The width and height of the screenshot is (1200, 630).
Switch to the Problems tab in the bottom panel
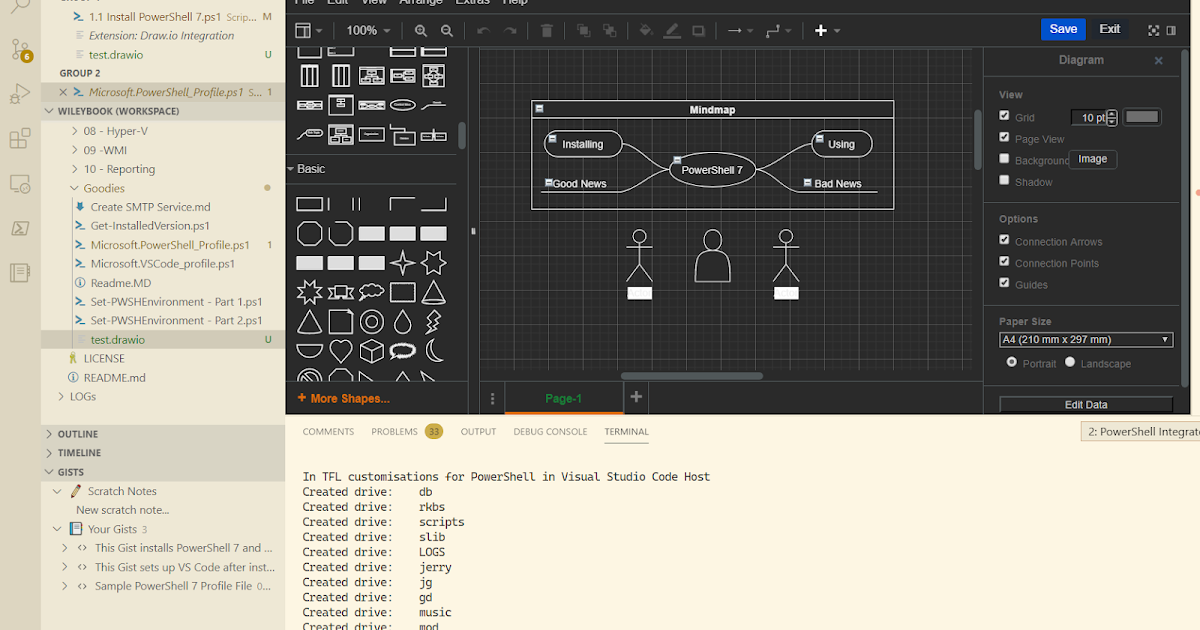[397, 431]
